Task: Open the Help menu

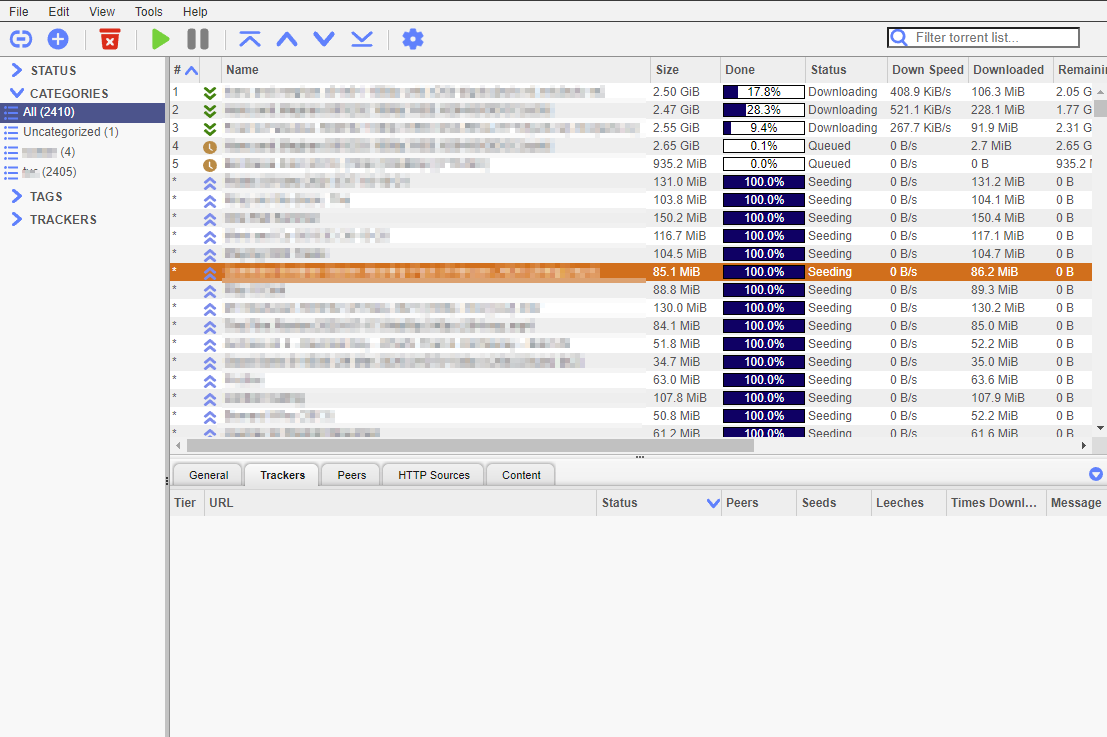Action: click(x=195, y=12)
